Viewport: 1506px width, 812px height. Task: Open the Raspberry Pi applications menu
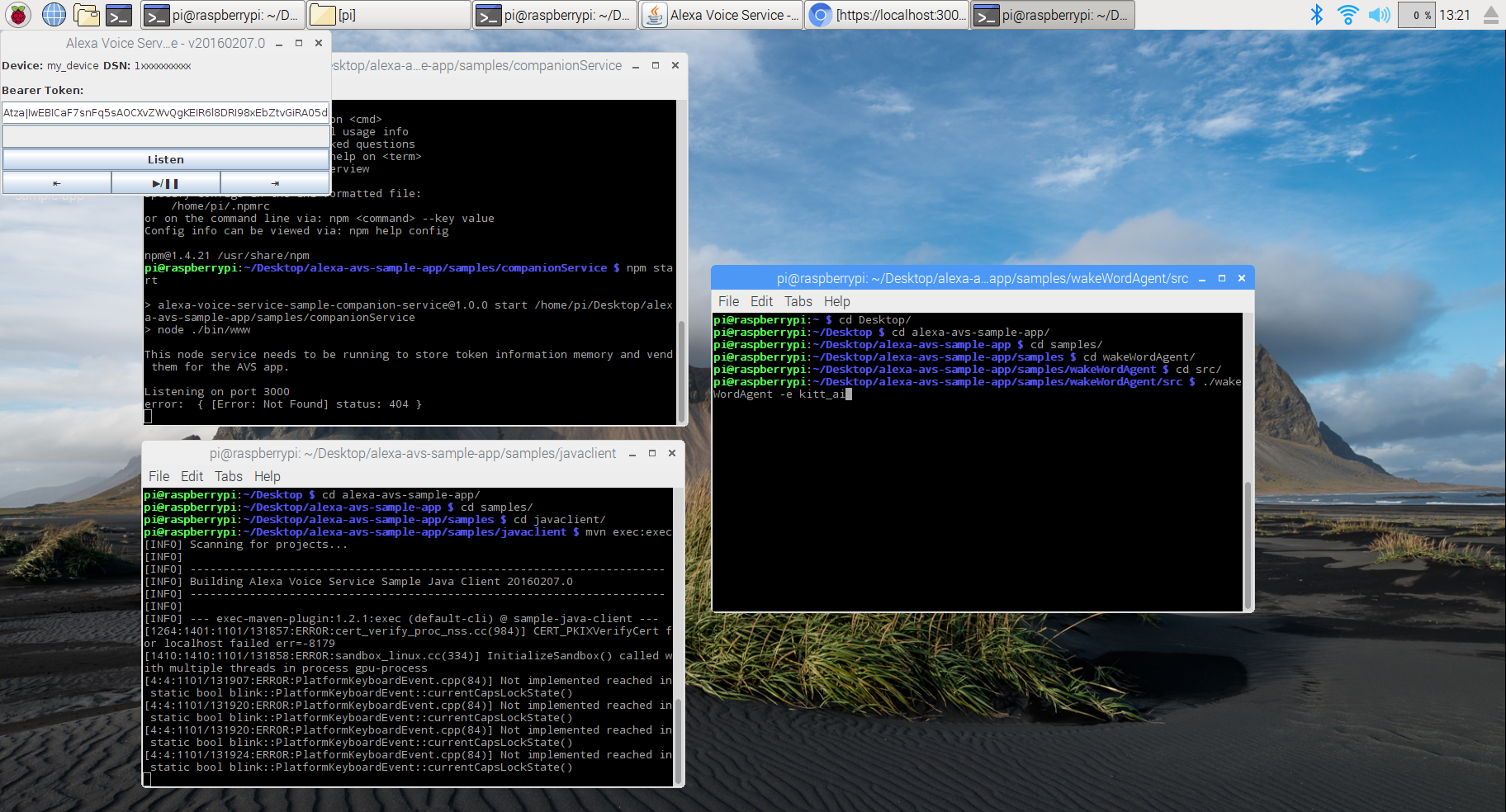click(17, 14)
